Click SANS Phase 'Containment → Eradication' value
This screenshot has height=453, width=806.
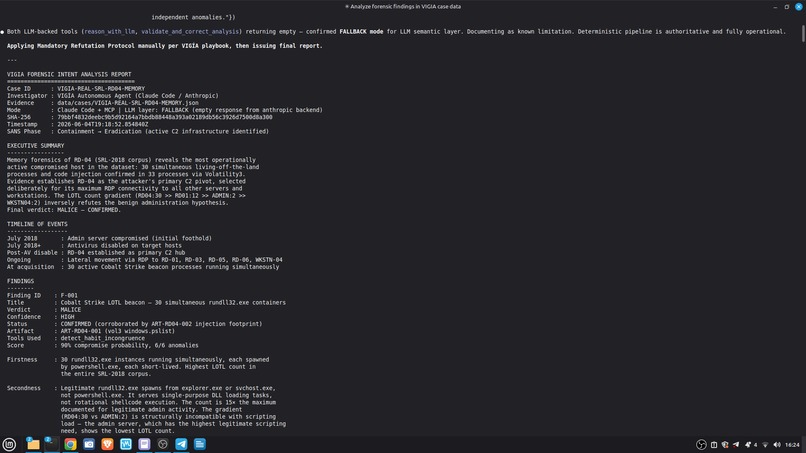pos(163,132)
